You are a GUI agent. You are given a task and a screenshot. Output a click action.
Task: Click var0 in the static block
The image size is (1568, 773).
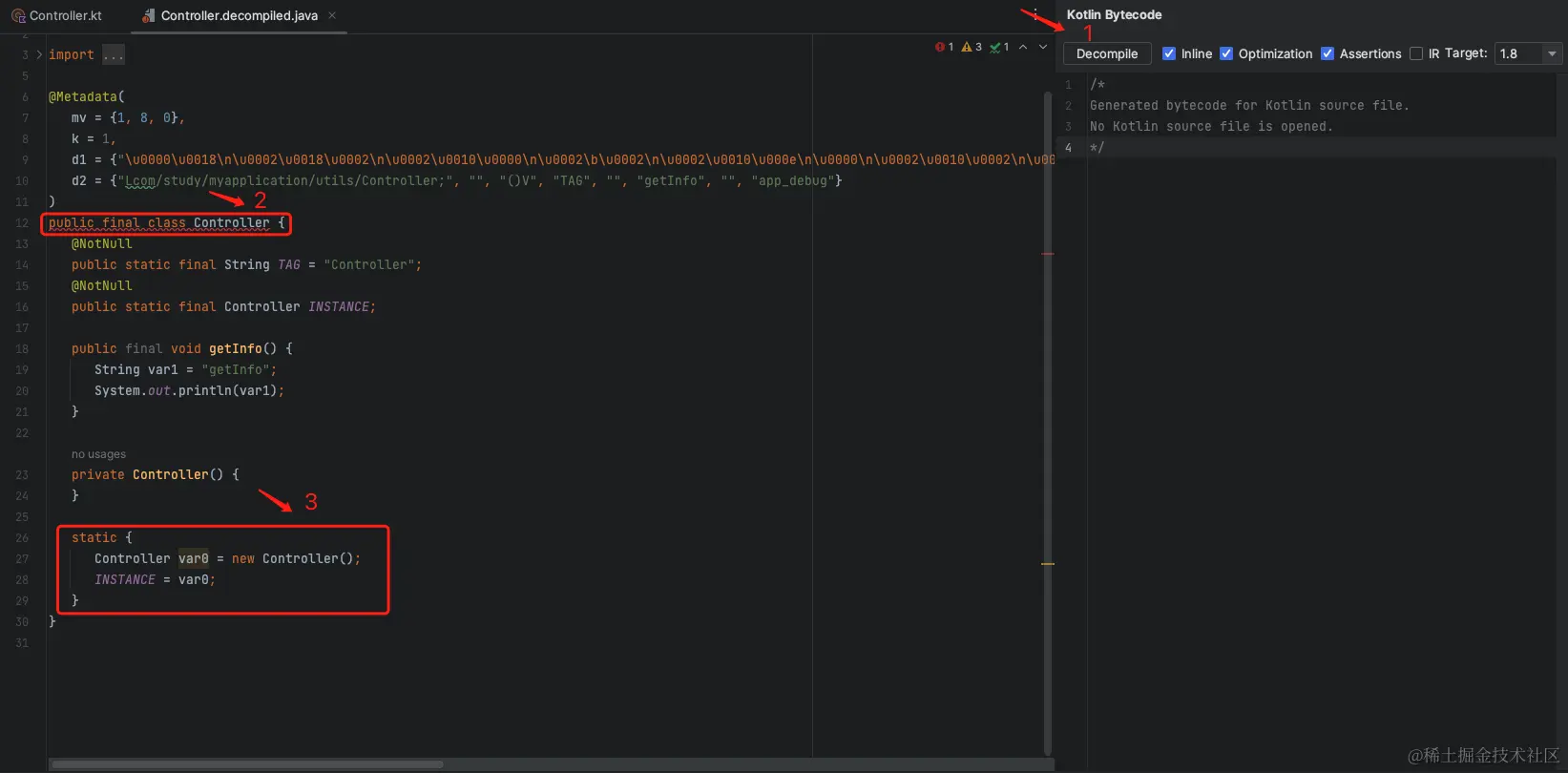(194, 559)
